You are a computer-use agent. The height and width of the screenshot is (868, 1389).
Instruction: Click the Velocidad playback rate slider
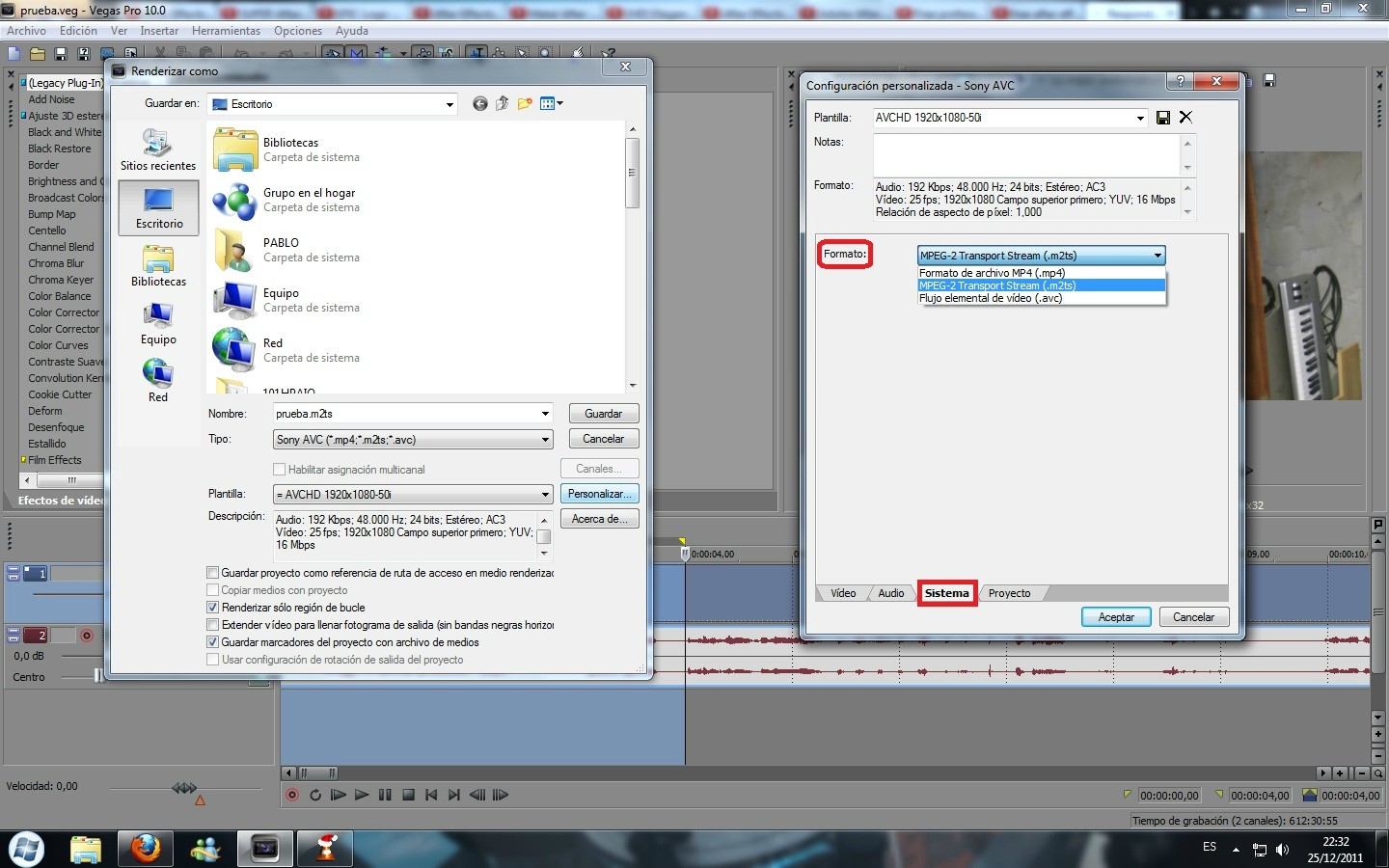click(184, 788)
